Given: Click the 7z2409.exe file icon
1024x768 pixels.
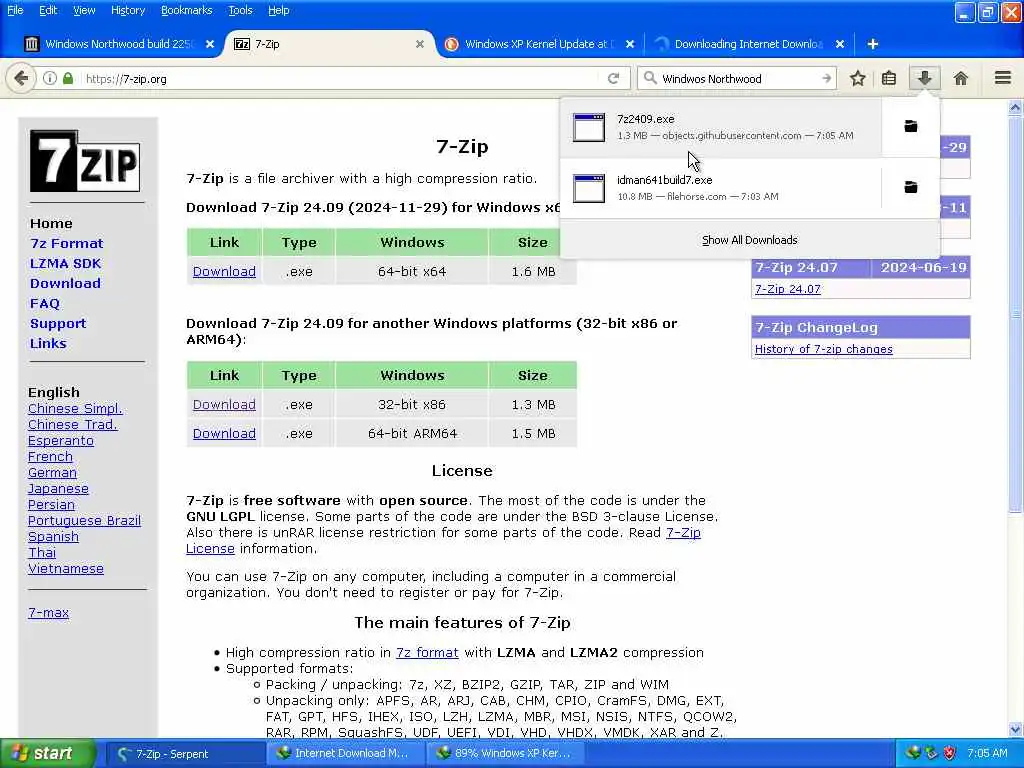Looking at the screenshot, I should (588, 127).
